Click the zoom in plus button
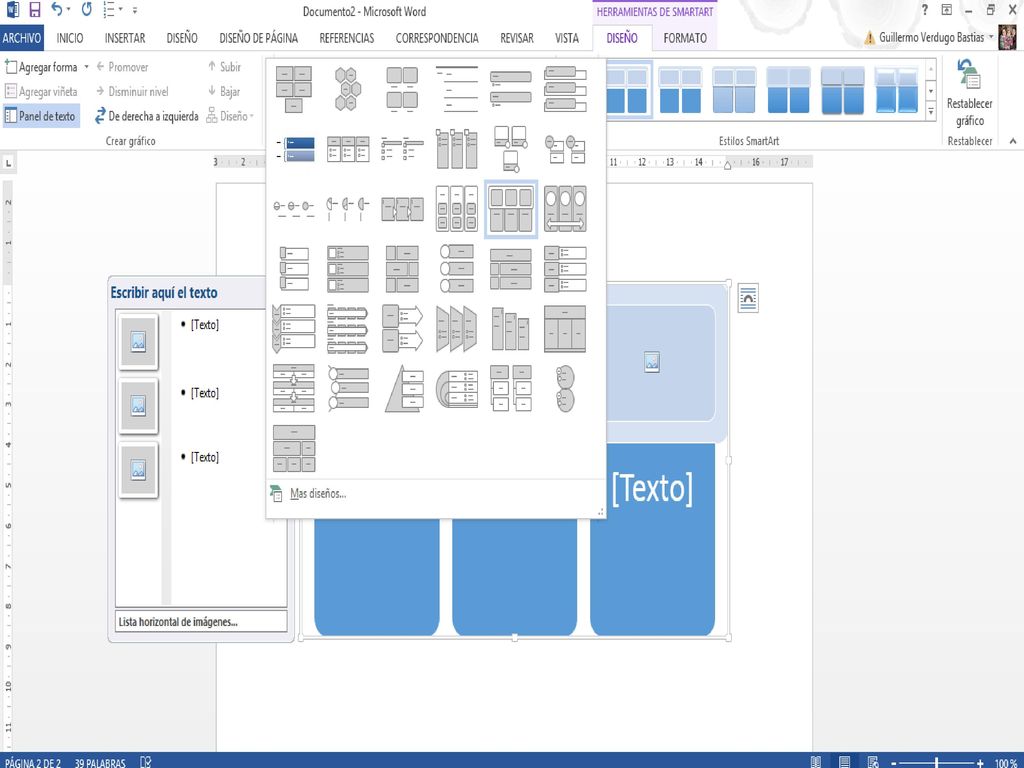Viewport: 1024px width, 768px height. pyautogui.click(x=980, y=762)
